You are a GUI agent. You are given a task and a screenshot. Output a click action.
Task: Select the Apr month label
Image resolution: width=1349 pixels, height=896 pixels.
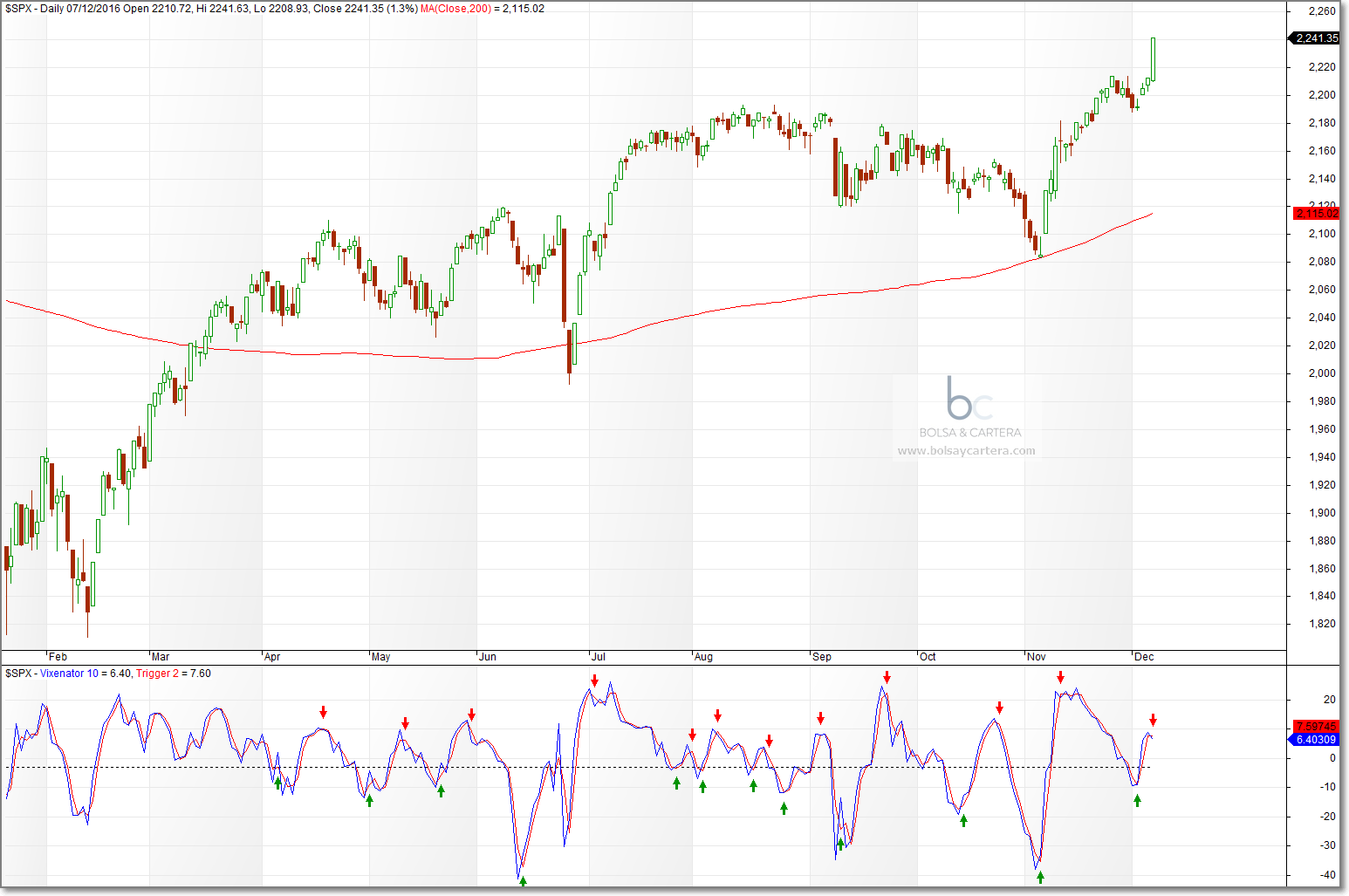pyautogui.click(x=272, y=657)
